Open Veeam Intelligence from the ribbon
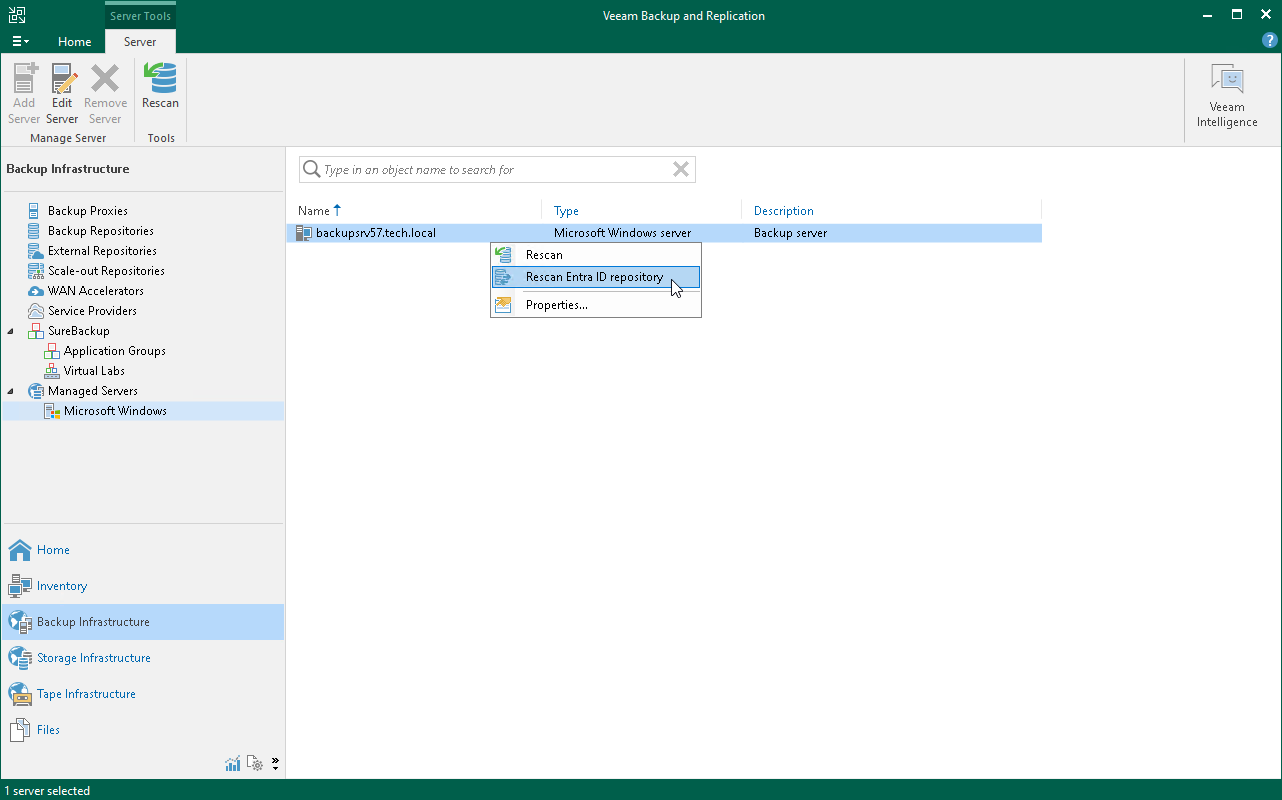1282x800 pixels. pyautogui.click(x=1227, y=95)
